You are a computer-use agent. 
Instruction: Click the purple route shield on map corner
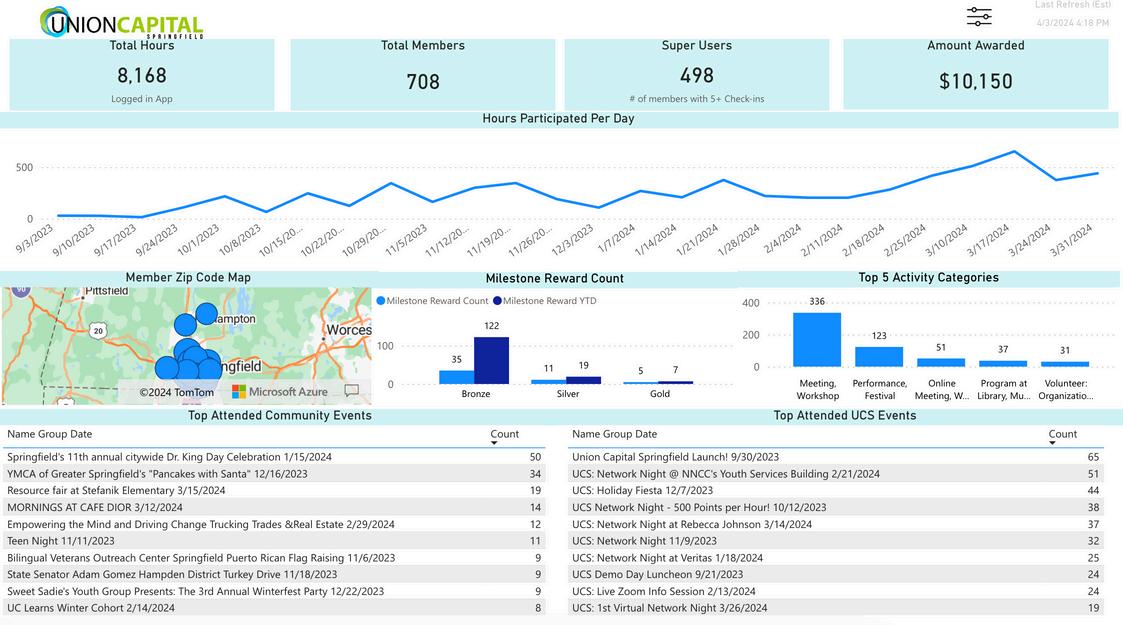click(x=21, y=290)
